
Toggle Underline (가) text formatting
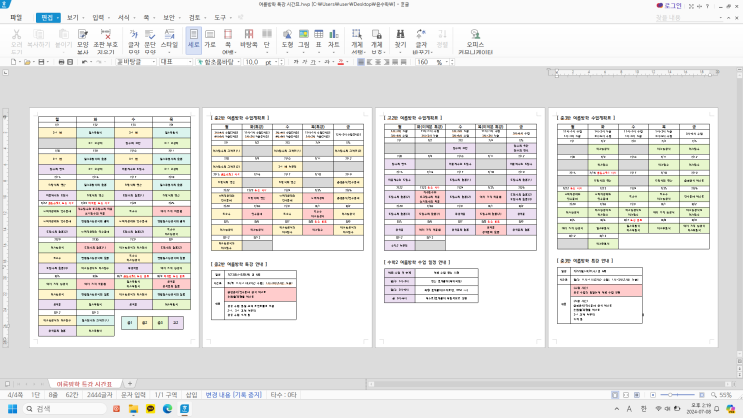tap(313, 62)
